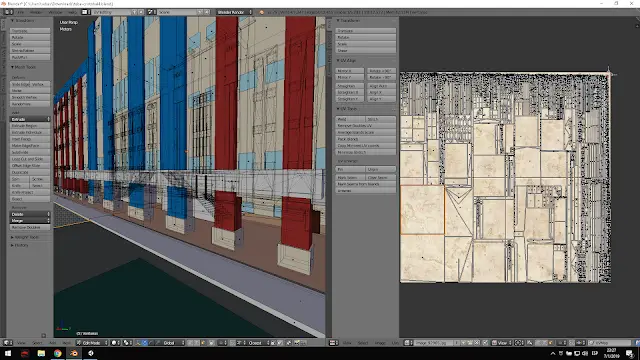This screenshot has height=360, width=640.
Task: Open the Mesh menu in 3D view header
Action: [67, 343]
